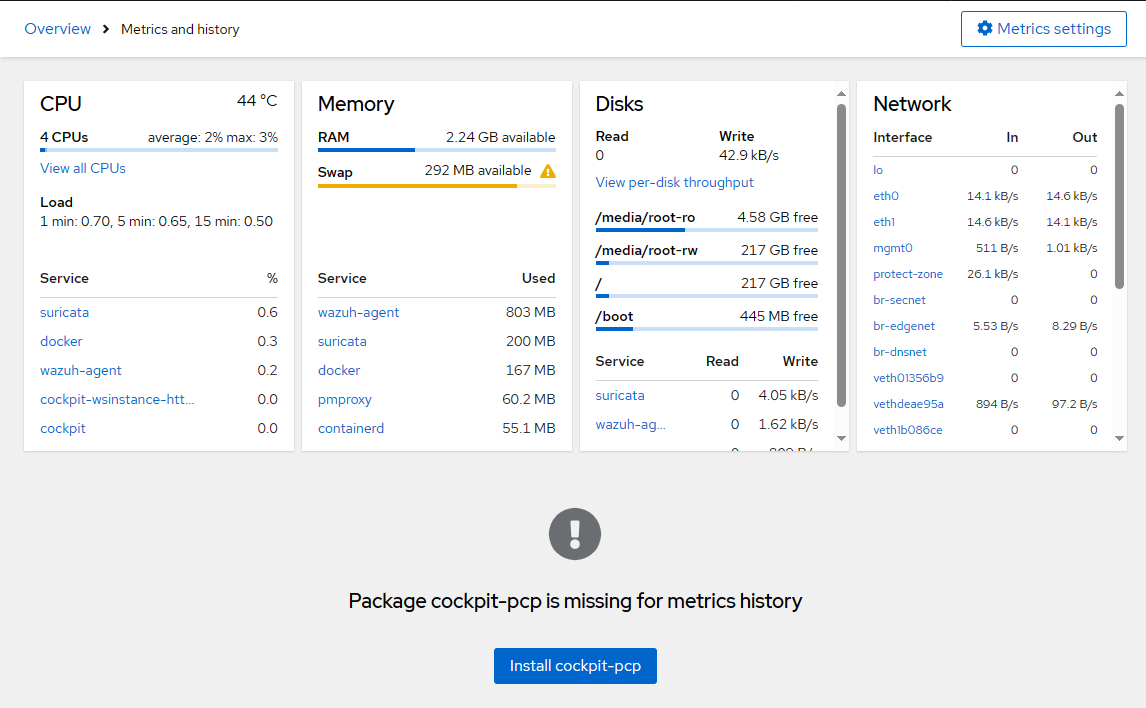Open View per-disk throughput link
Screen dimensions: 1146x708
(674, 182)
